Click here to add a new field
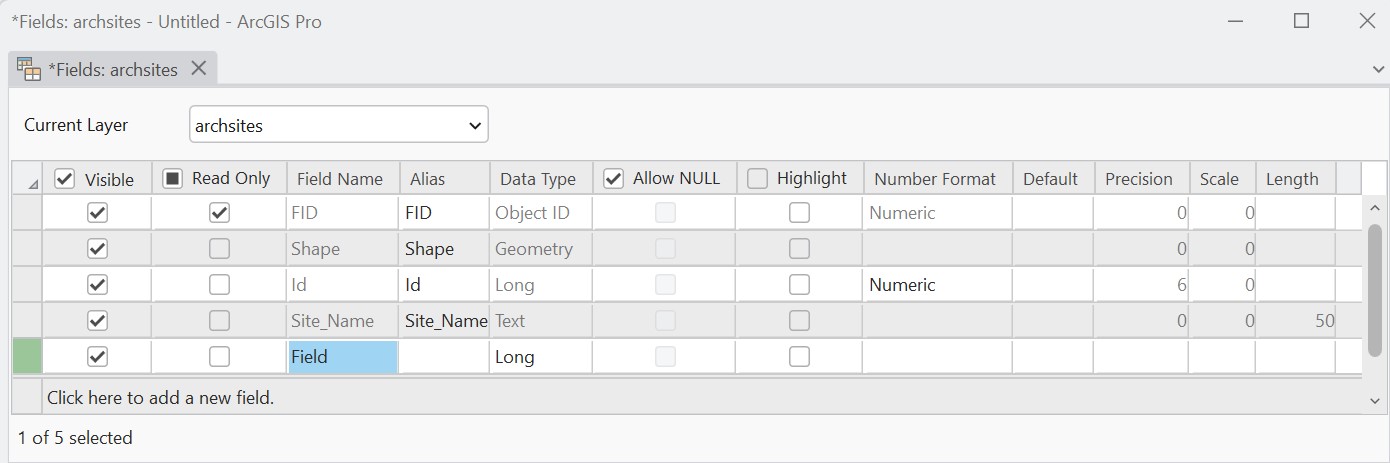Viewport: 1390px width, 463px height. pos(160,398)
